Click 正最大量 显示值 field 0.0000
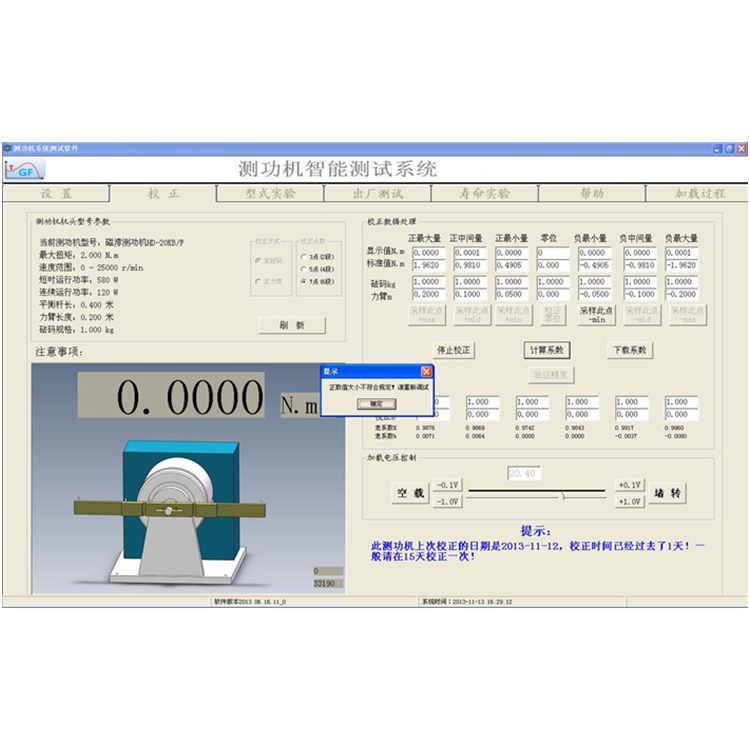This screenshot has height=750, width=750. click(429, 253)
